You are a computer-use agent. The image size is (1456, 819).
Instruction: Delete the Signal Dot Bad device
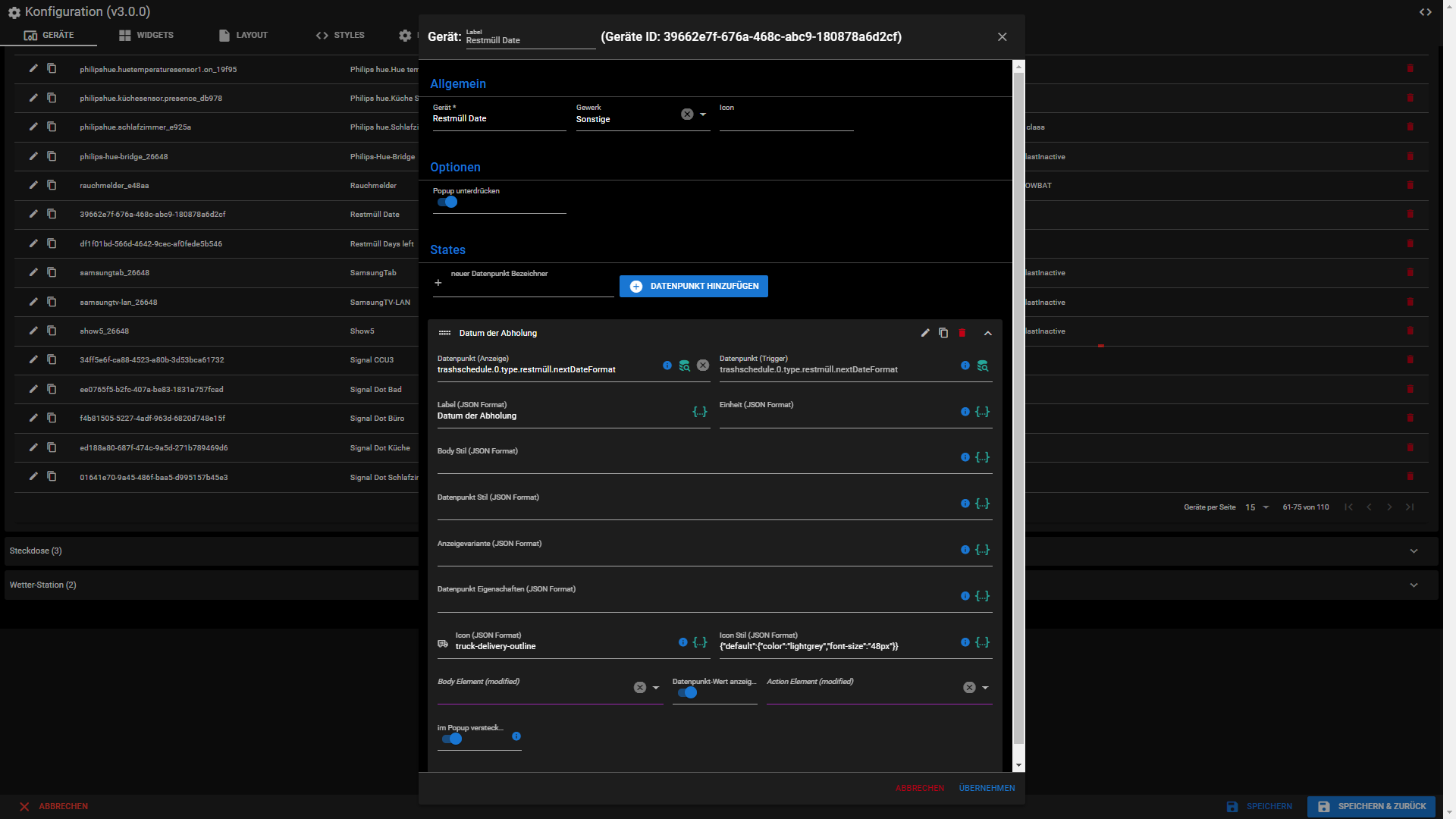1410,389
